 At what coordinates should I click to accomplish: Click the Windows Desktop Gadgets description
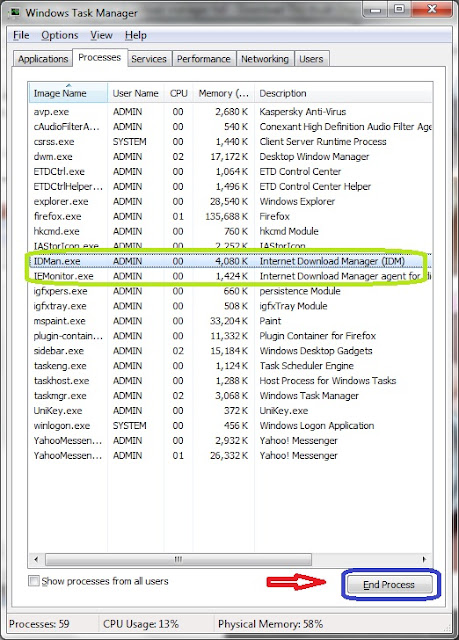click(316, 351)
